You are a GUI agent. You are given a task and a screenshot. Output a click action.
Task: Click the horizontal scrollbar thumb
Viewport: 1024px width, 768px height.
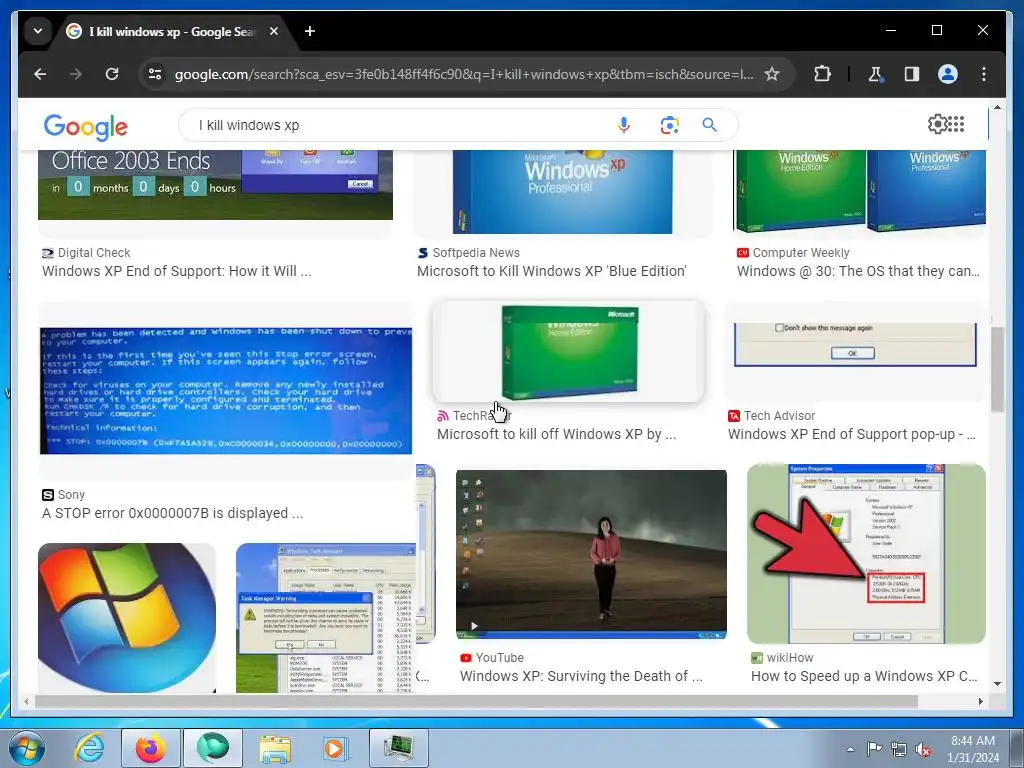pos(476,701)
